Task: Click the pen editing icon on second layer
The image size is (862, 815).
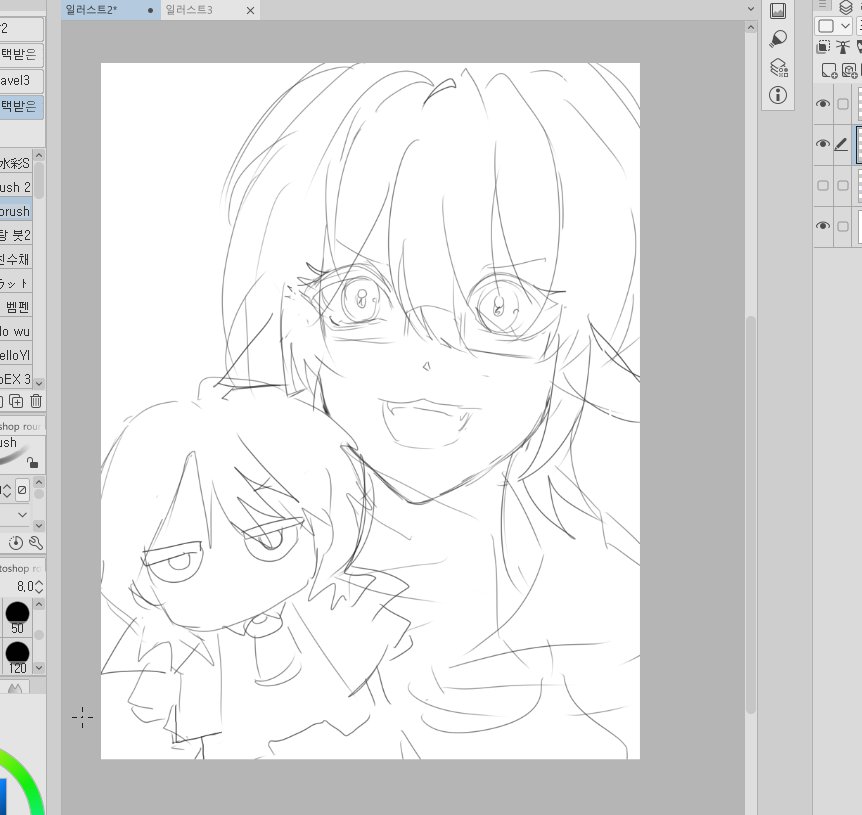Action: [x=841, y=144]
